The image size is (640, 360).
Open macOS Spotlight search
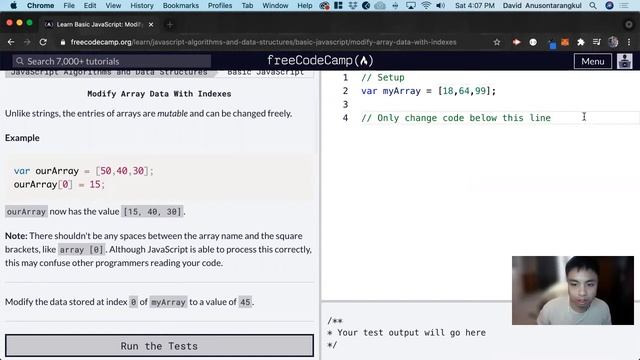click(593, 5)
